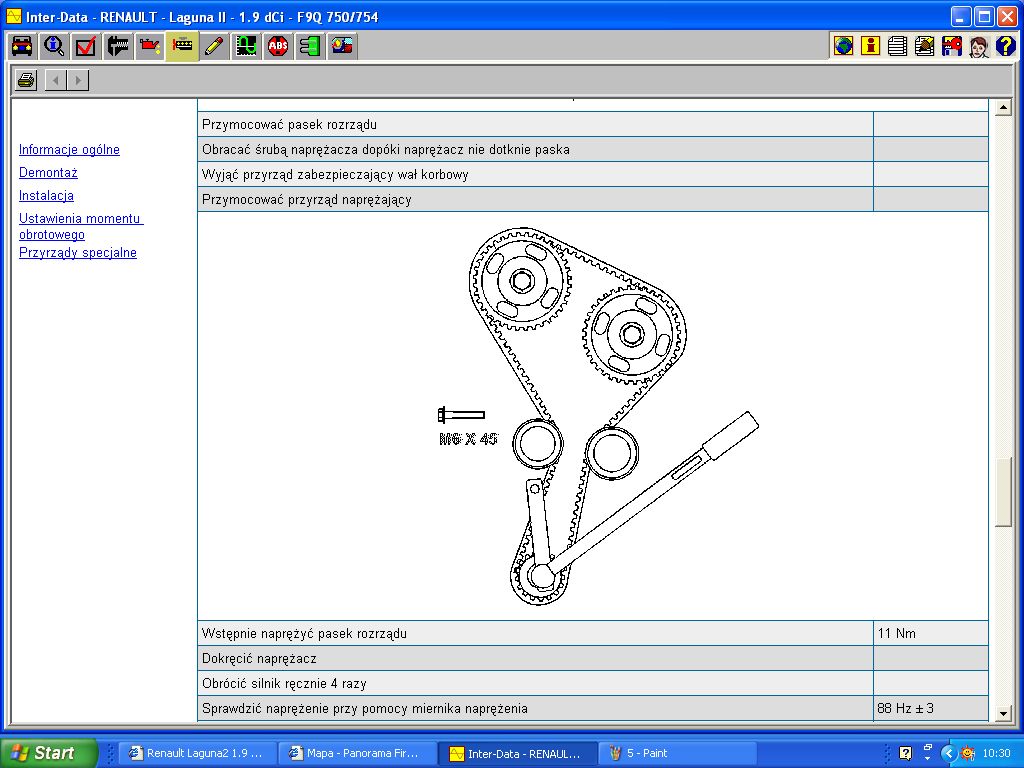Open the red ABS icon
Viewport: 1024px width, 768px height.
click(x=278, y=46)
